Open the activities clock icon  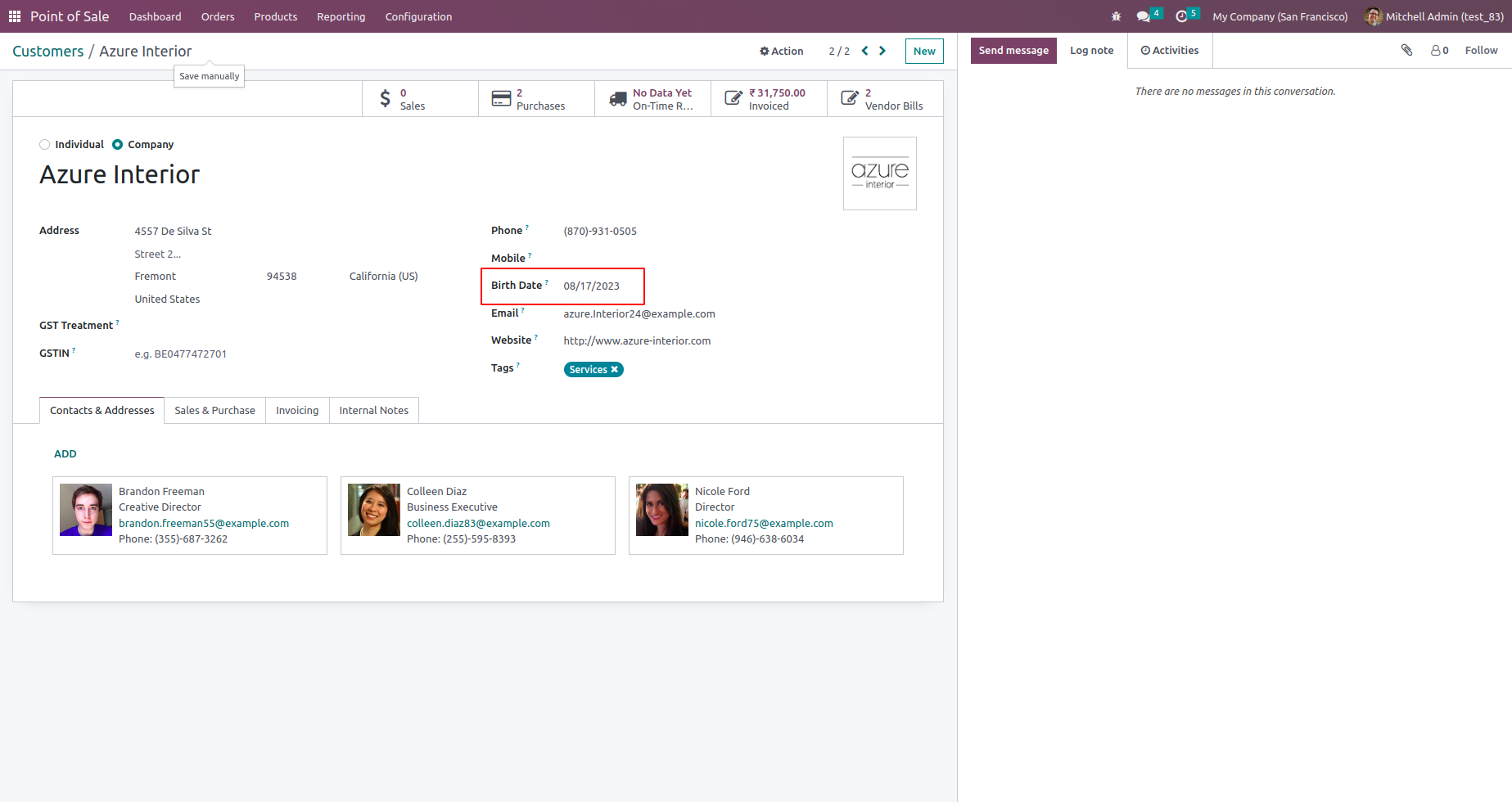click(1181, 16)
